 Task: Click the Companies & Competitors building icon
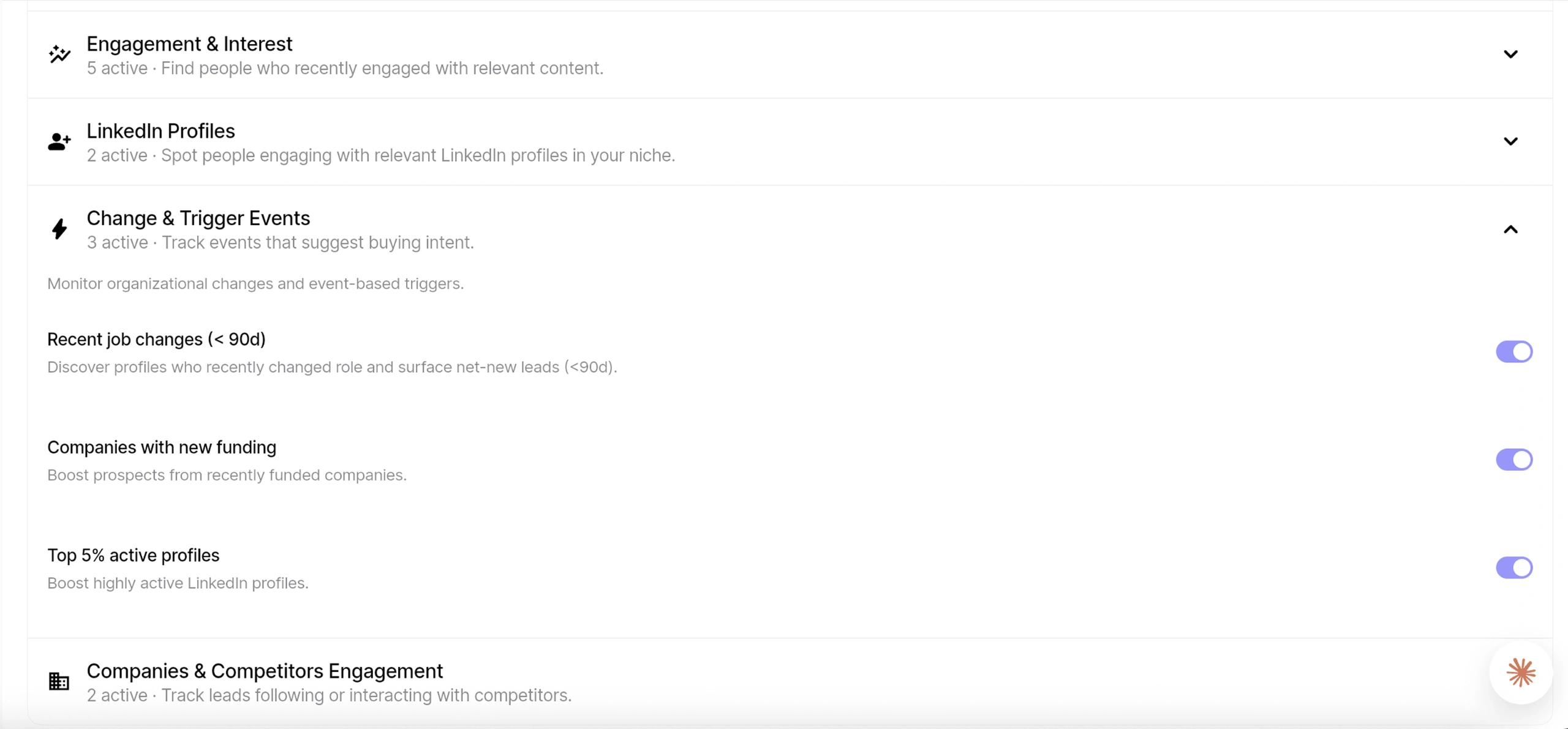59,681
